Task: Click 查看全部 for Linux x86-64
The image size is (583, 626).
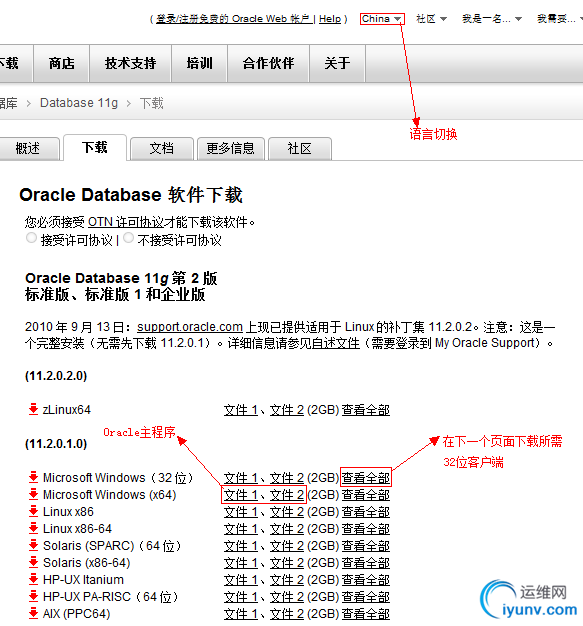Action: point(366,529)
